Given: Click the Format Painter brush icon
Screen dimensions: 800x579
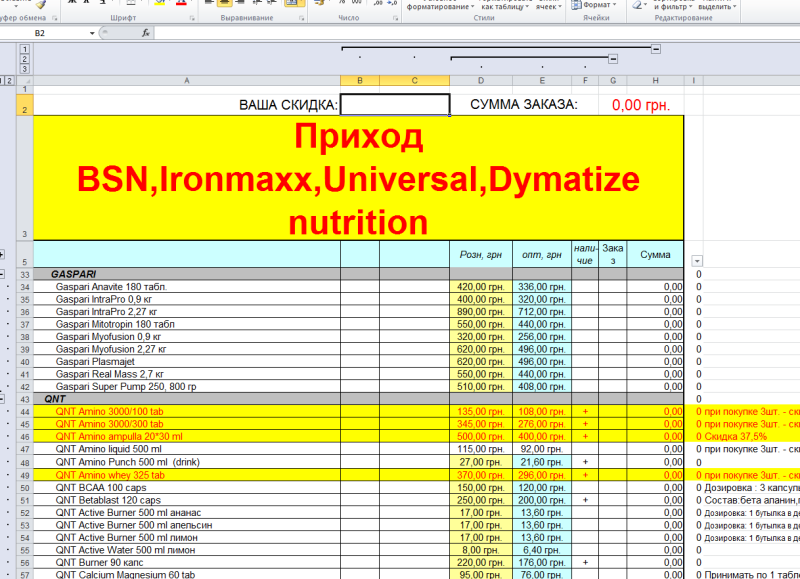Looking at the screenshot, I should [41, 4].
